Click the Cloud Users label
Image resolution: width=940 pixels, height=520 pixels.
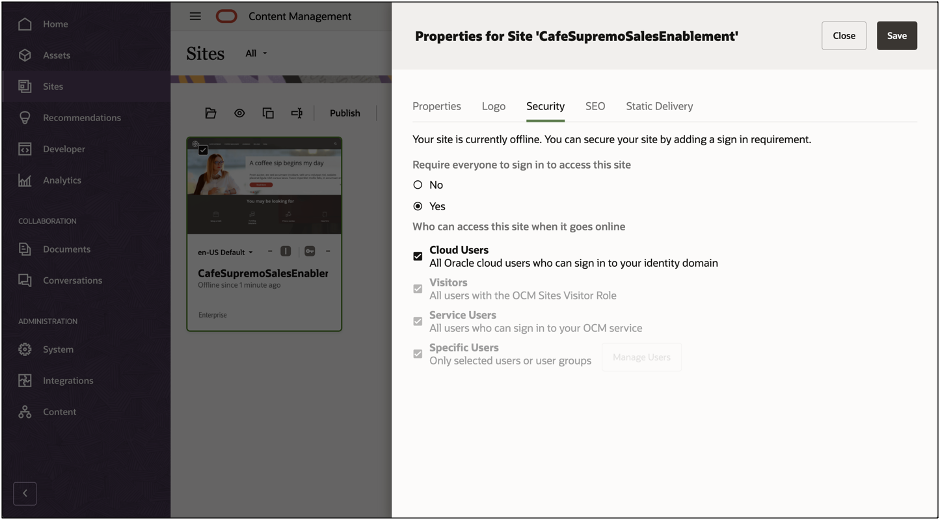point(459,250)
